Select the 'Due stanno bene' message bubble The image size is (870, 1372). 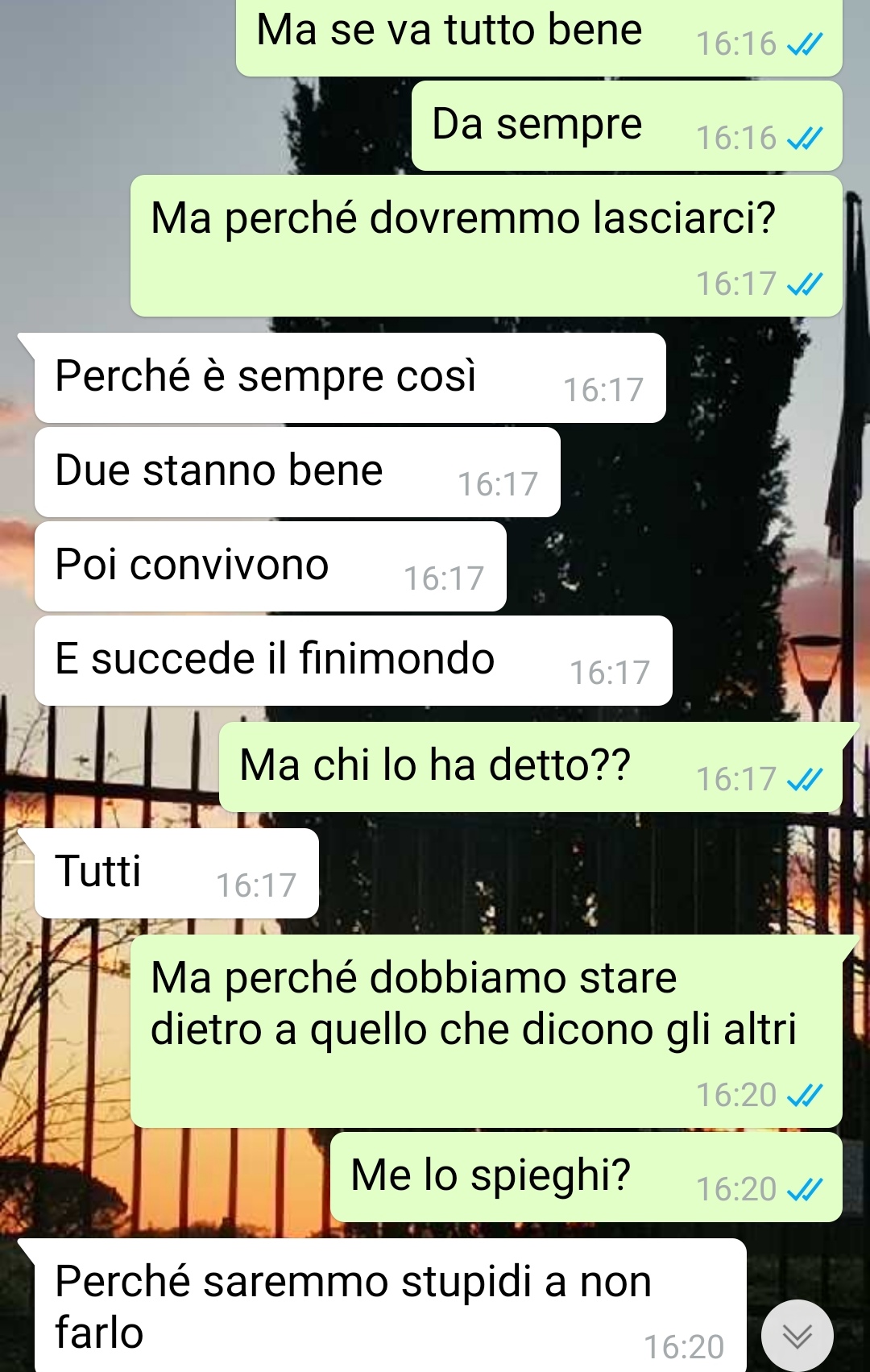point(297,472)
